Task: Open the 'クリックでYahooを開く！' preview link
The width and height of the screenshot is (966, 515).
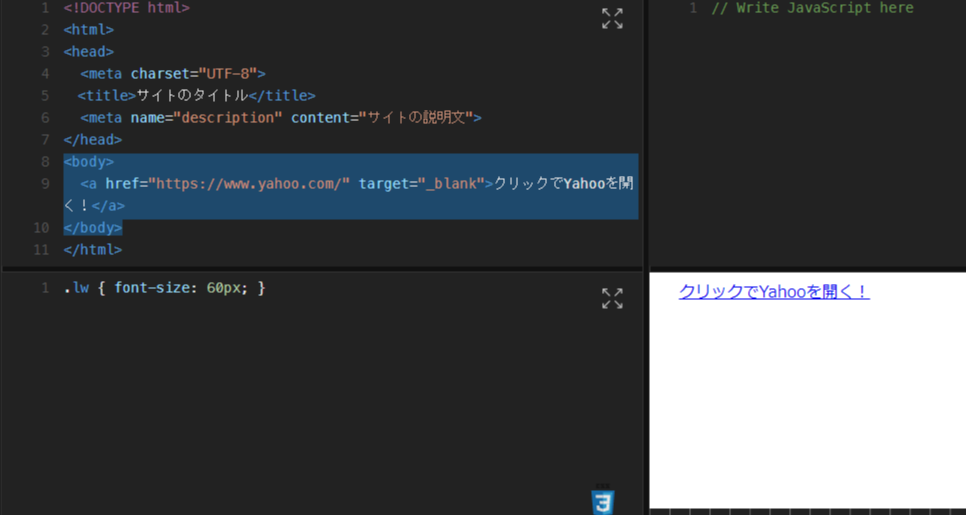Action: click(x=774, y=291)
